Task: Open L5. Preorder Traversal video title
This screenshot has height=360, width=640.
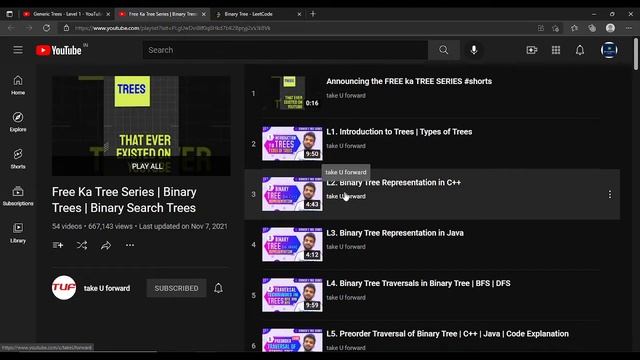Action: 447,334
